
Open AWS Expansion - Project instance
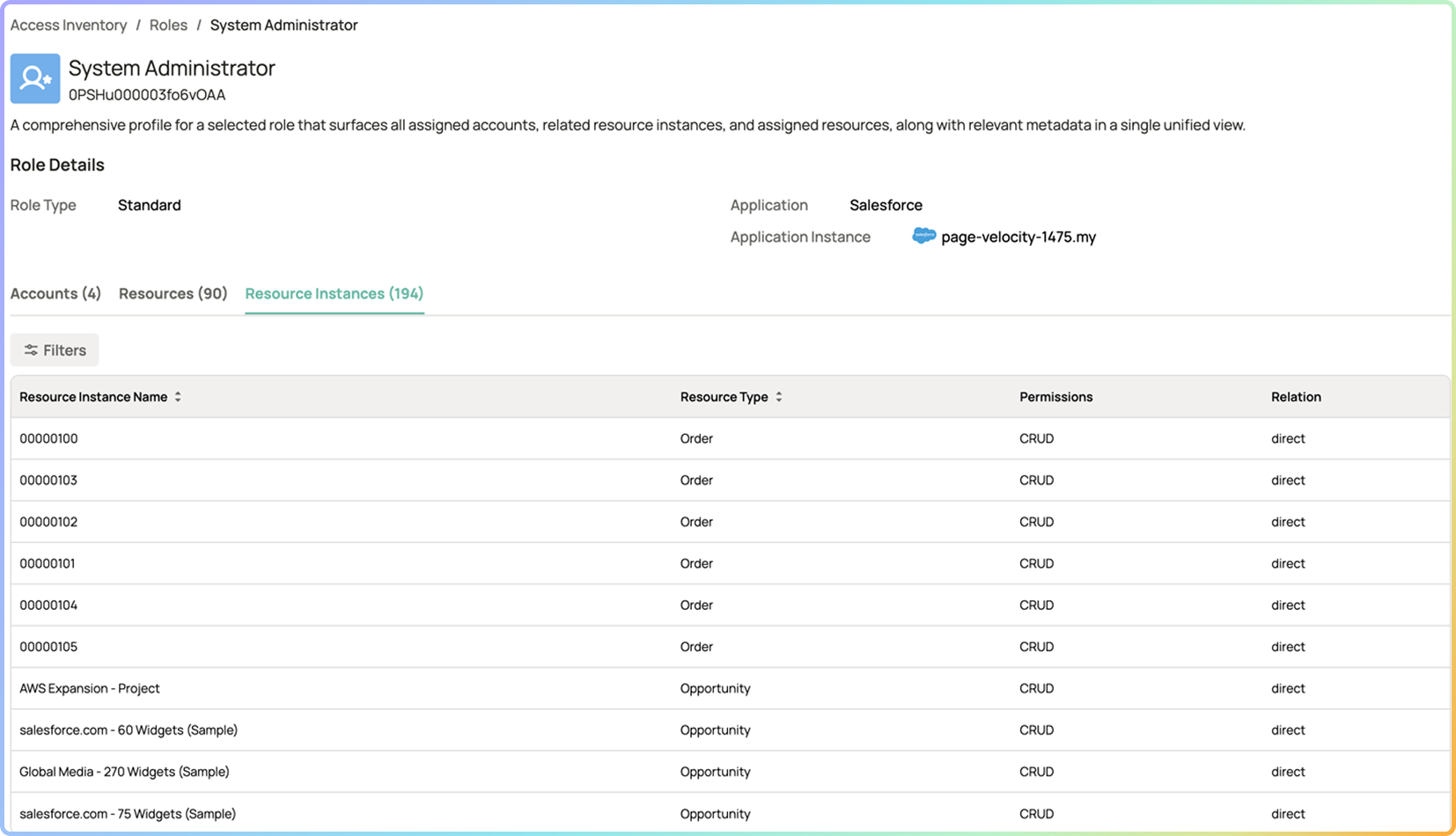pyautogui.click(x=90, y=688)
